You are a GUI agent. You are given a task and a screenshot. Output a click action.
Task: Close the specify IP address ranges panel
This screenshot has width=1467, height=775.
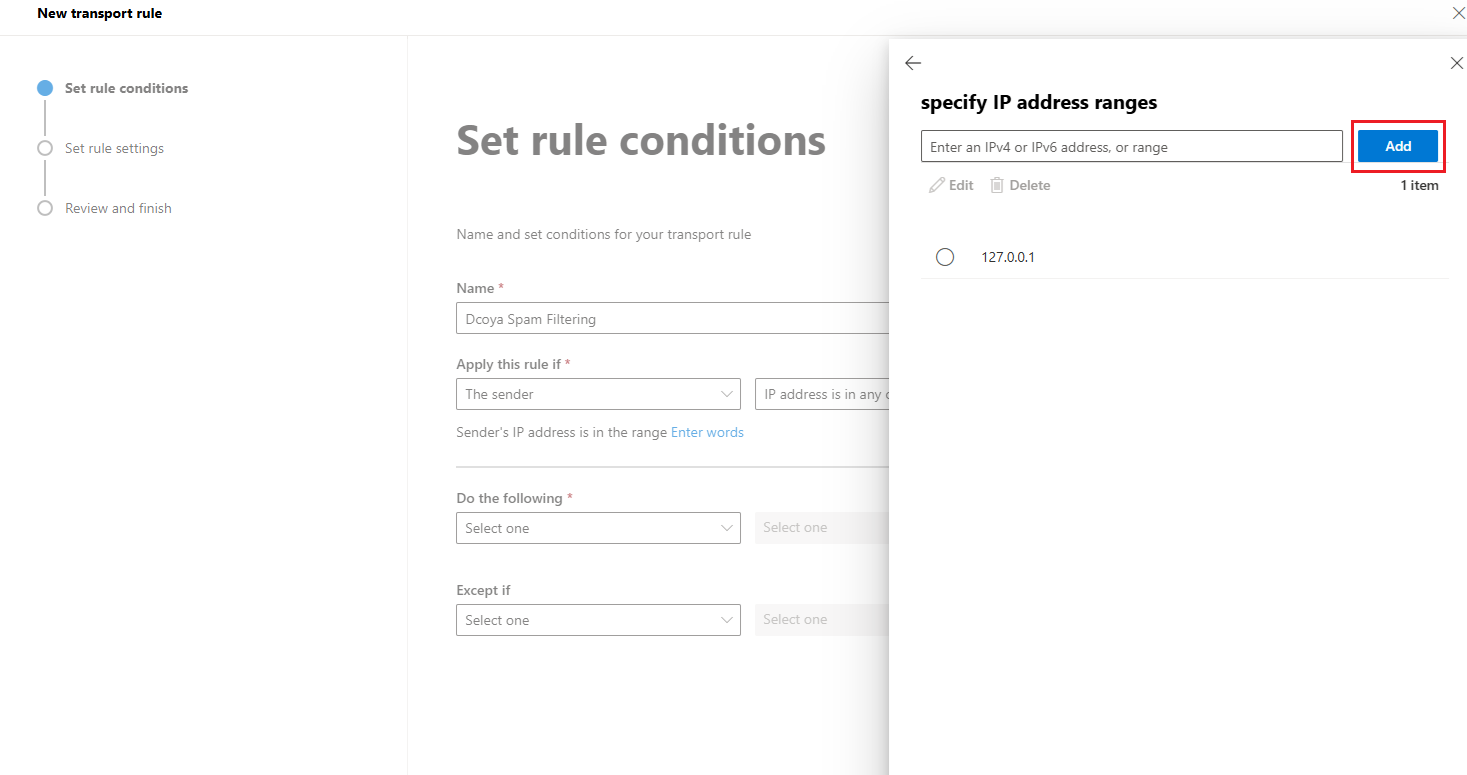click(x=1456, y=63)
